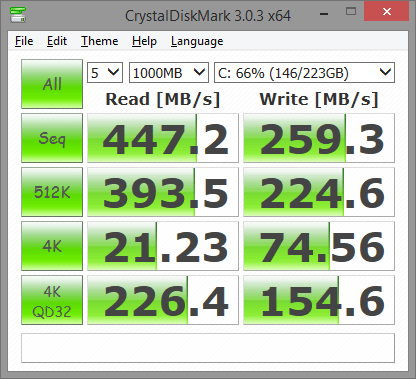
Task: Select the 4K read result 21.23
Action: [x=163, y=246]
